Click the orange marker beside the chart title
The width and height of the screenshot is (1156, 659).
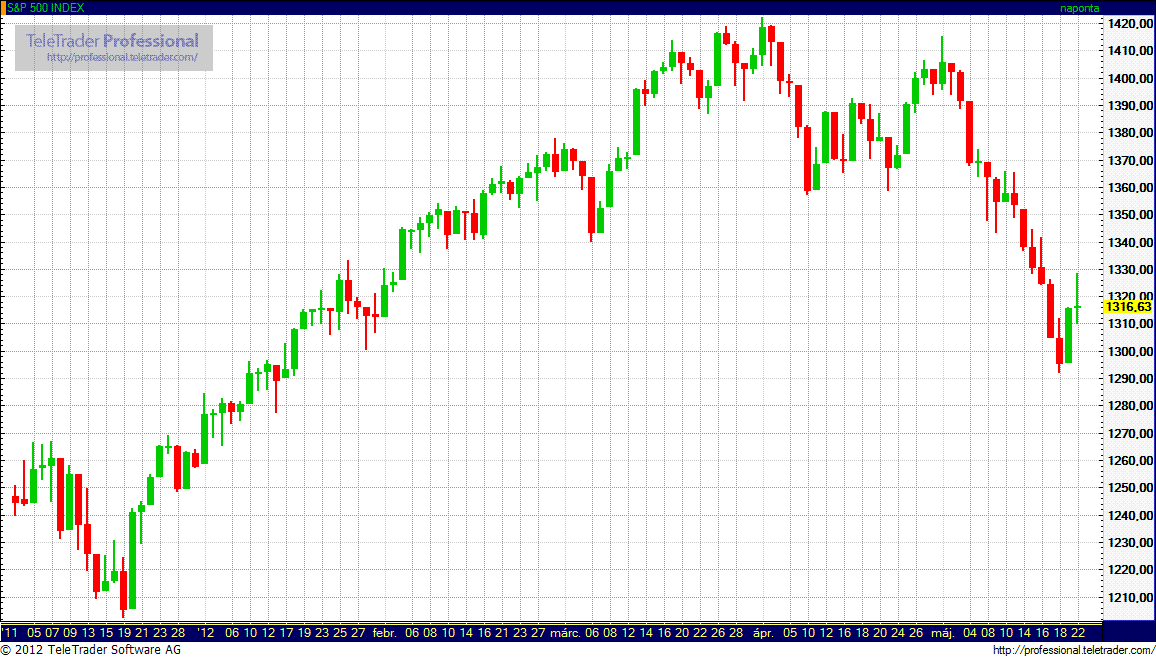click(3, 7)
